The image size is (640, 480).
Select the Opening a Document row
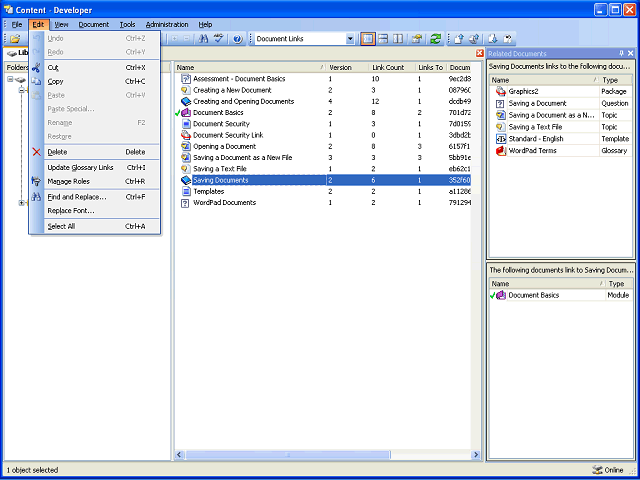pyautogui.click(x=323, y=147)
